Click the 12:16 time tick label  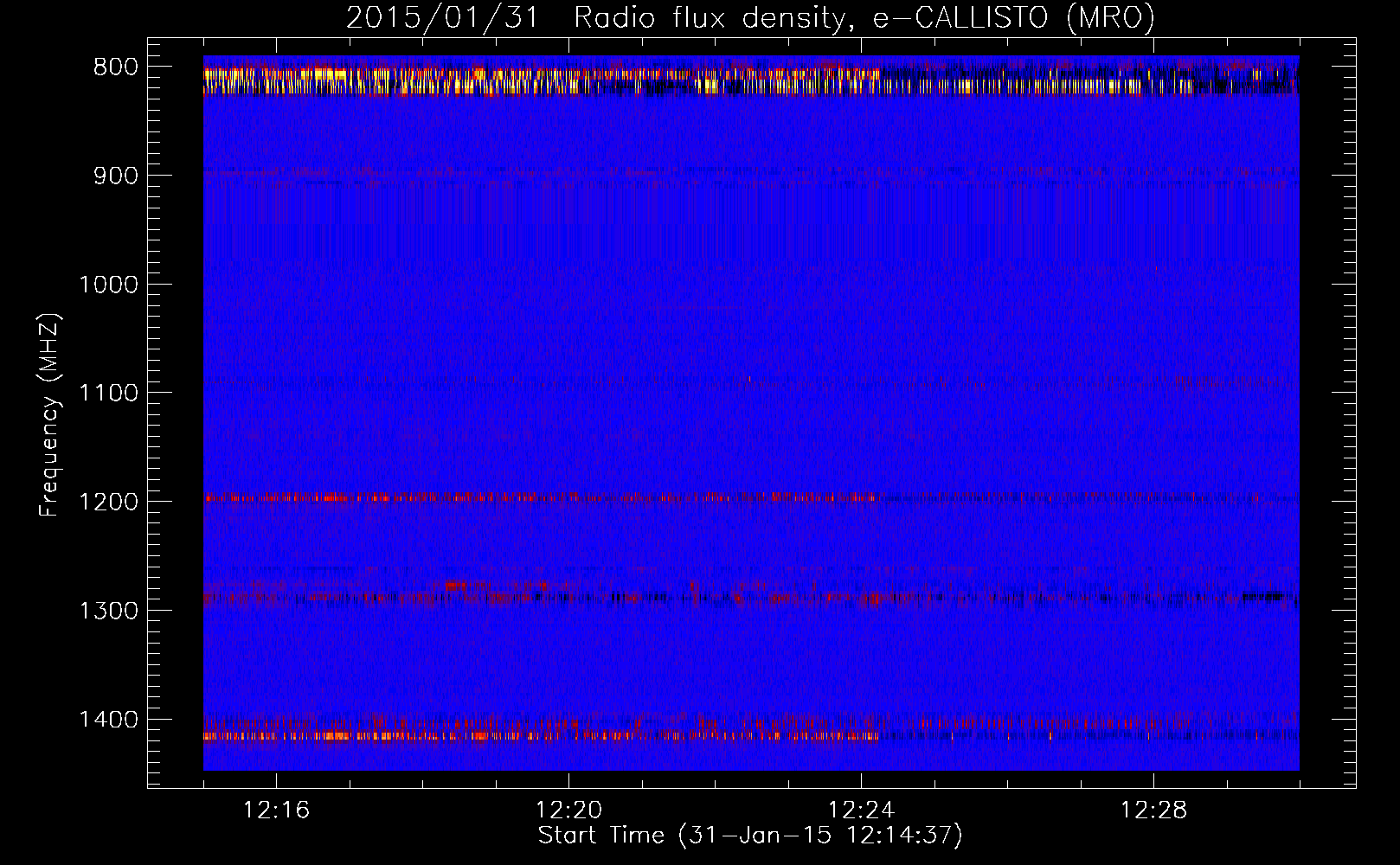[276, 811]
